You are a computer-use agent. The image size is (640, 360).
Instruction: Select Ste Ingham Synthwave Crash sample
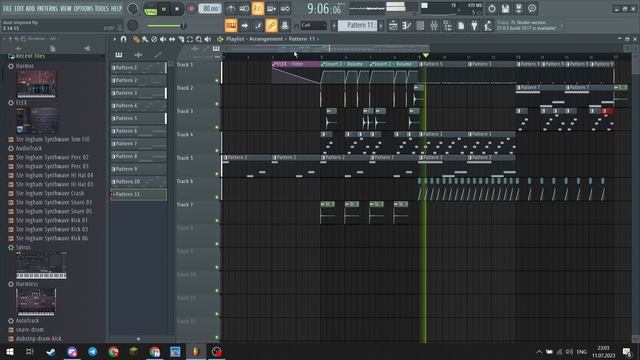[50, 193]
